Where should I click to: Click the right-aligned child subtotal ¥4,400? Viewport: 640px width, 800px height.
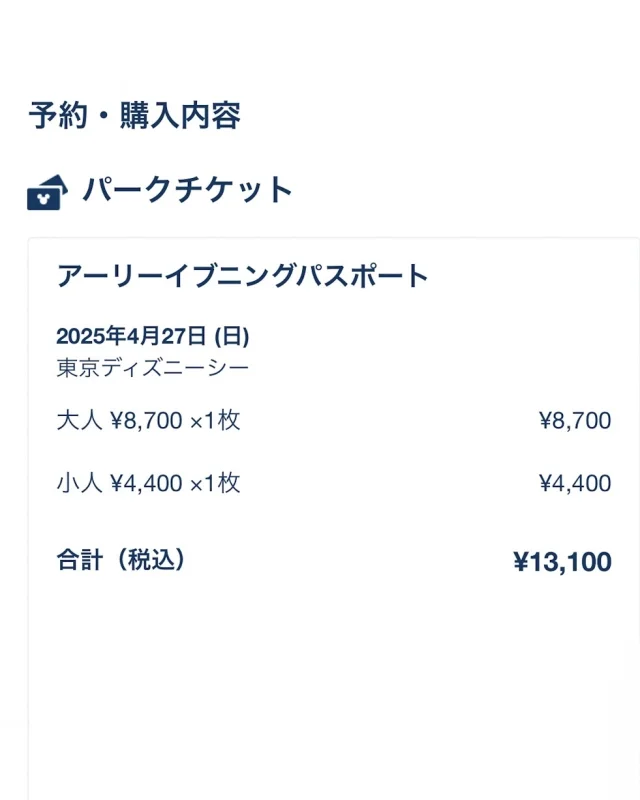click(574, 485)
